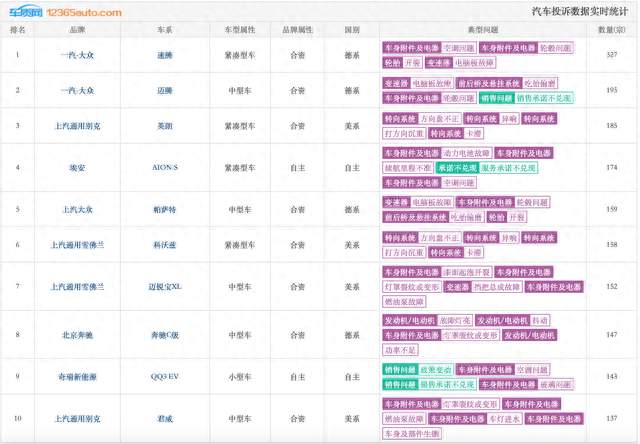Select 上汽通用别克 brand in rank 3 row
640x444 pixels.
tap(77, 126)
